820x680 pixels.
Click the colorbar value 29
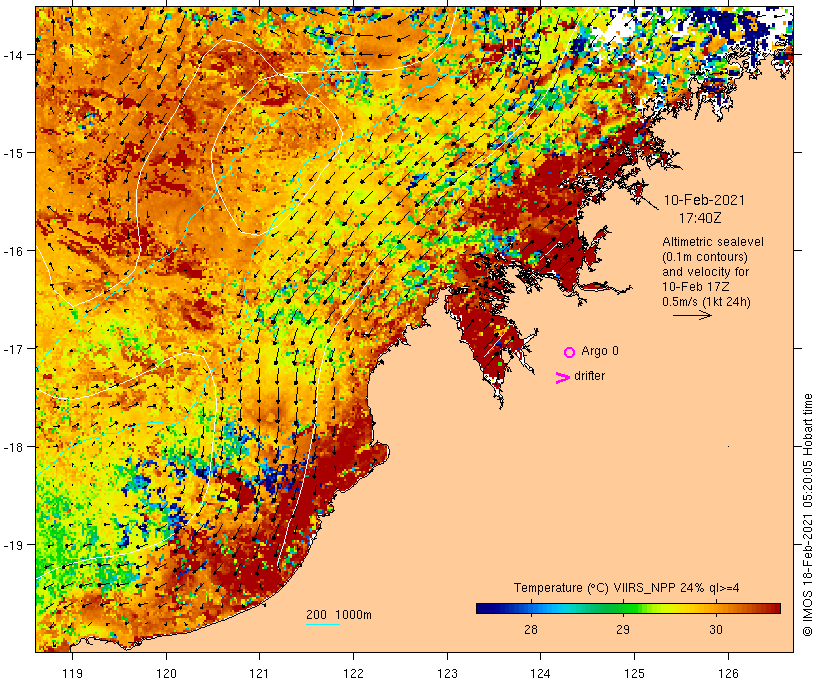622,629
